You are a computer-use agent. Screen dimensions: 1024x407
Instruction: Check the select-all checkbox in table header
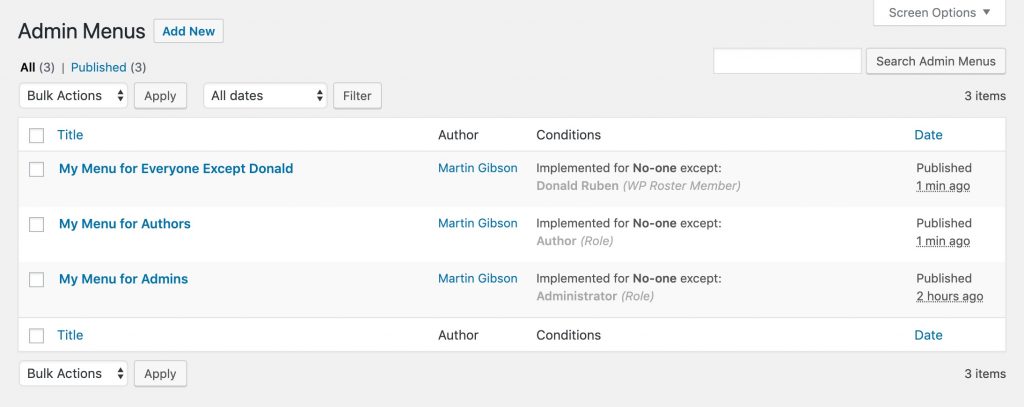point(37,135)
